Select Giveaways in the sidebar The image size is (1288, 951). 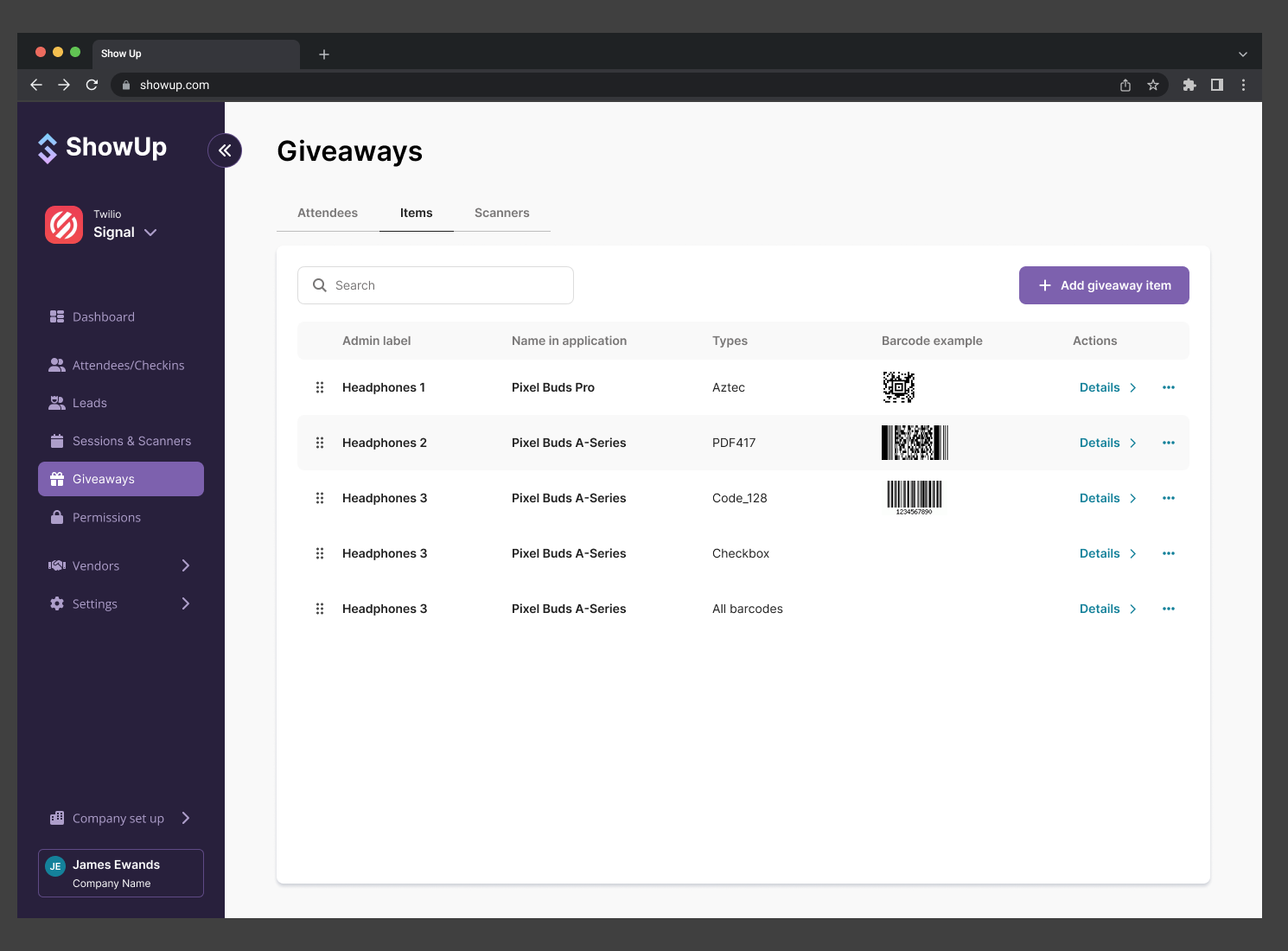click(121, 479)
